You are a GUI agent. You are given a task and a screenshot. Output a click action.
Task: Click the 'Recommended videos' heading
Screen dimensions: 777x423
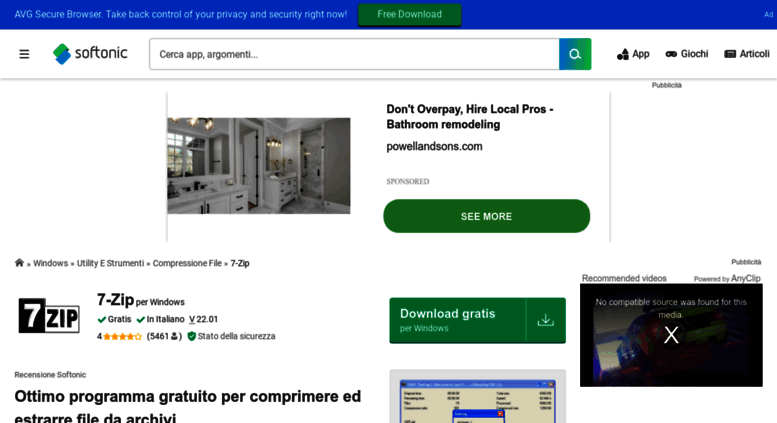624,278
